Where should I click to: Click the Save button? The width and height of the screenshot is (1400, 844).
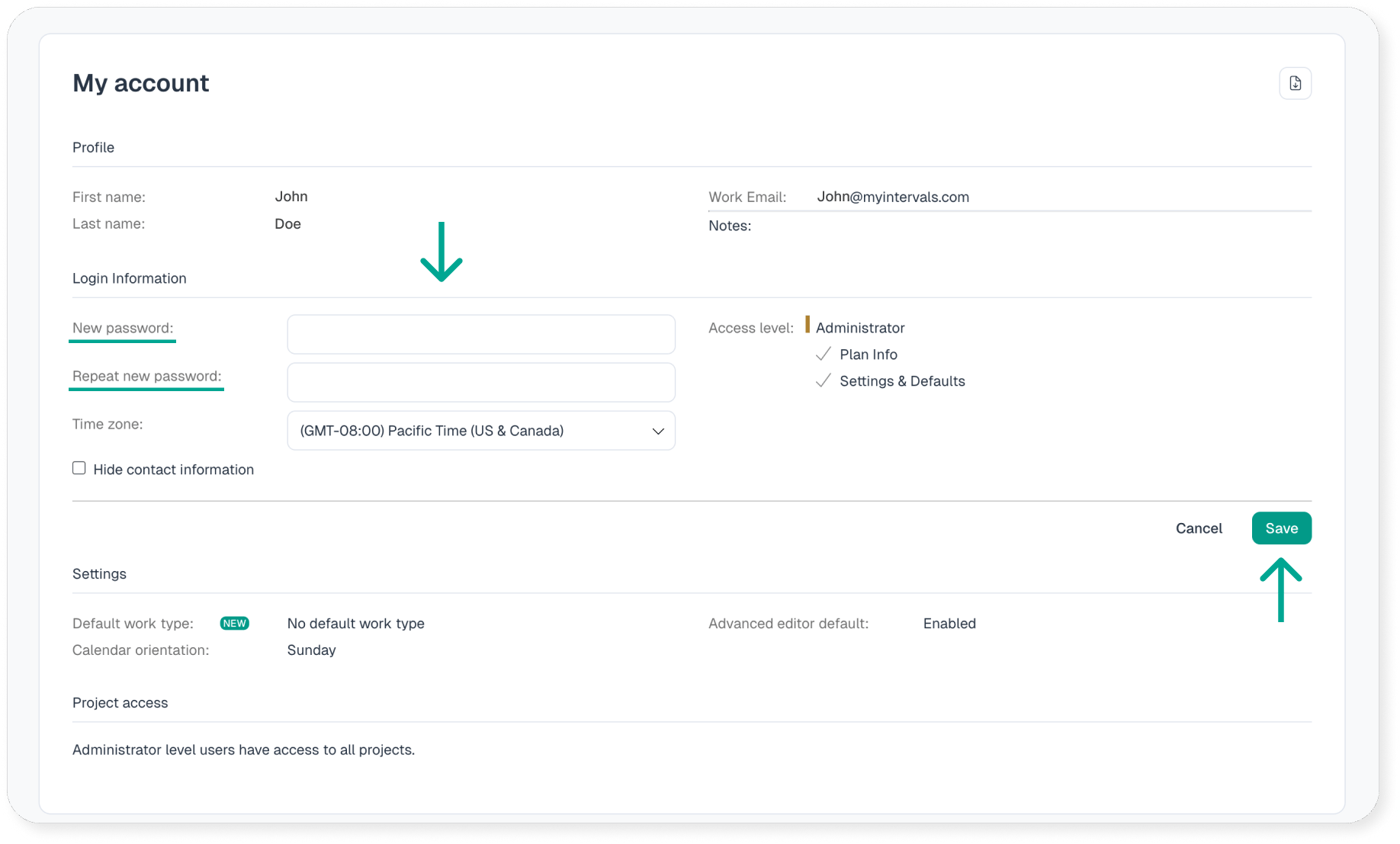click(x=1281, y=528)
